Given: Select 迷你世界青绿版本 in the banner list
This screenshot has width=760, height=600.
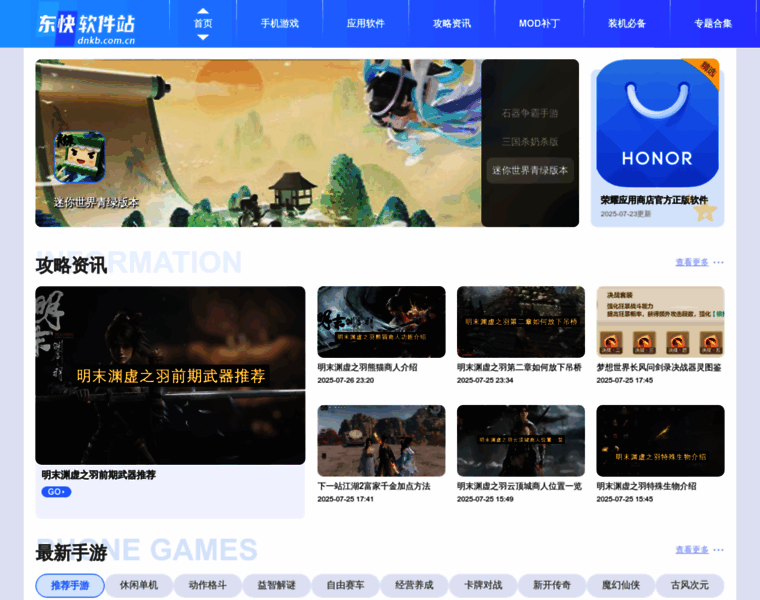Looking at the screenshot, I should [530, 170].
